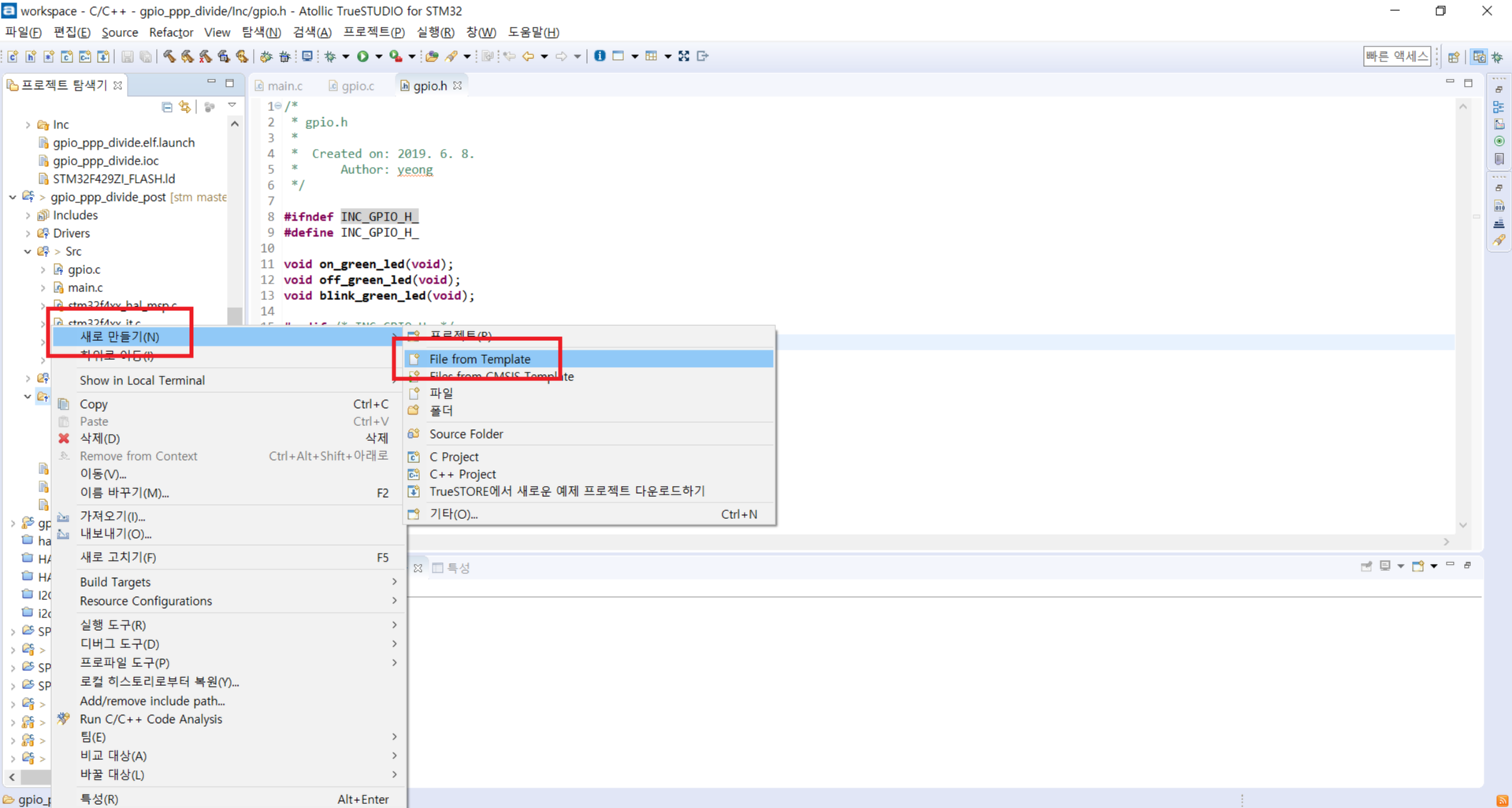
Task: Click the Run green play button
Action: 363,56
